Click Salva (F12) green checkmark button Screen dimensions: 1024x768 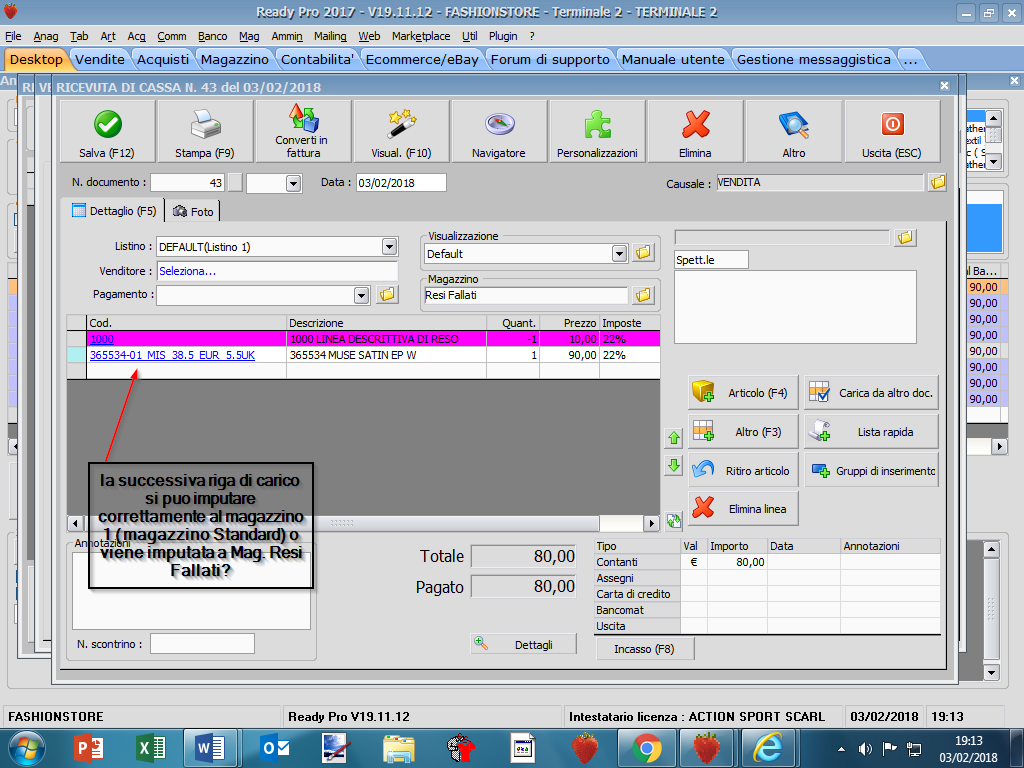[107, 131]
